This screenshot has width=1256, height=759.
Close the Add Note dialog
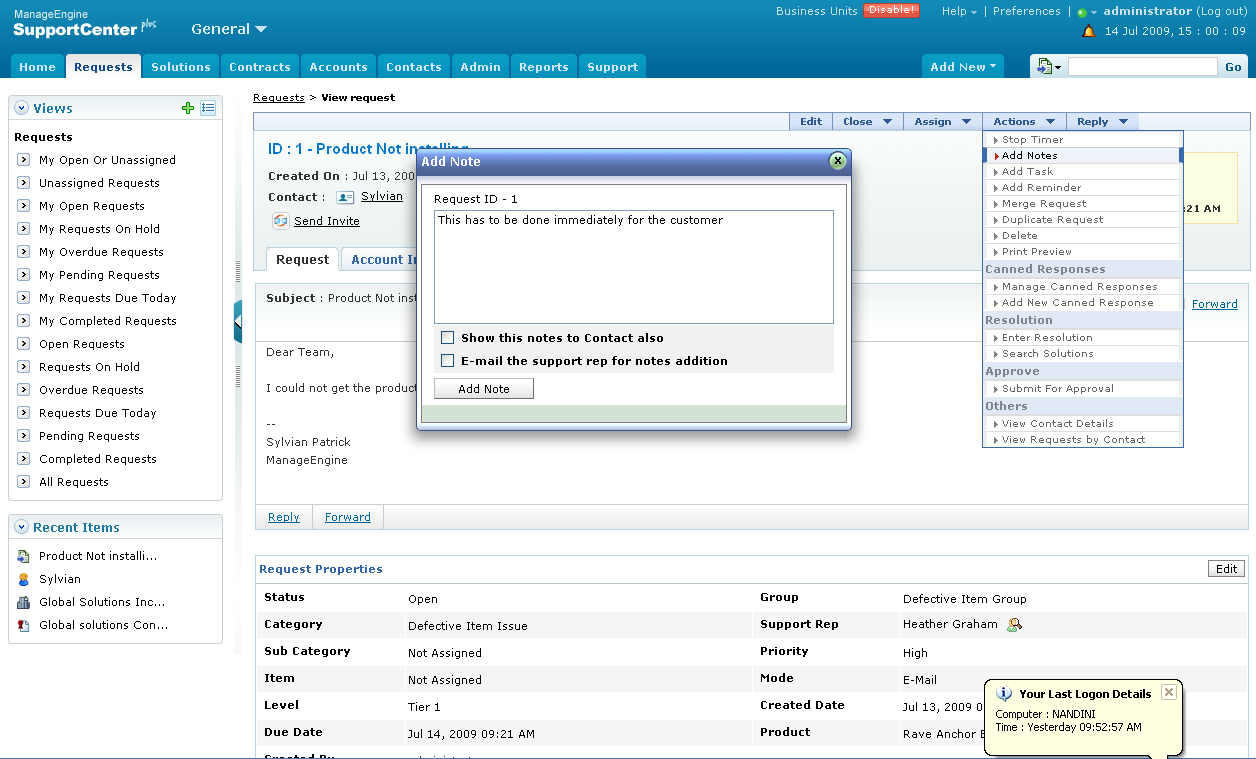pos(837,161)
